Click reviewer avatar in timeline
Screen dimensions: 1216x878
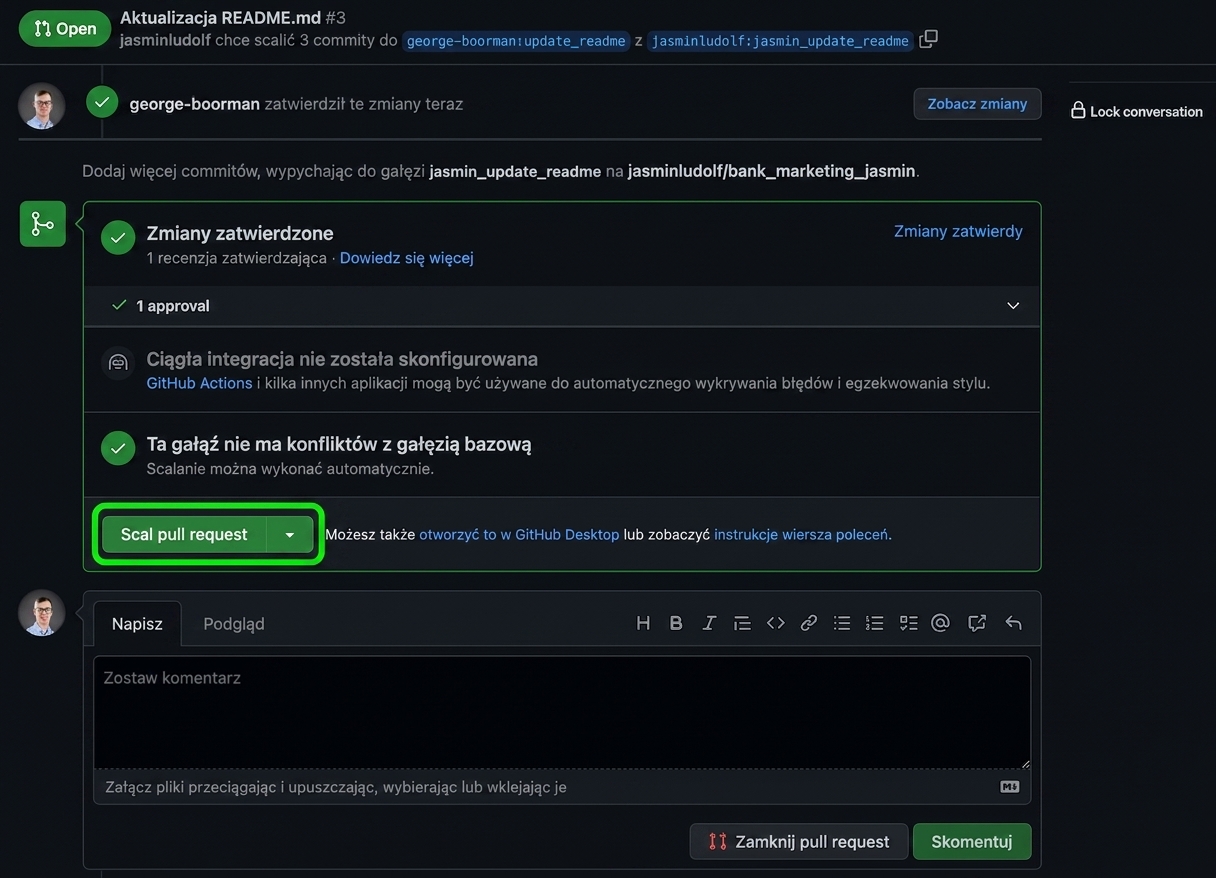pyautogui.click(x=42, y=106)
